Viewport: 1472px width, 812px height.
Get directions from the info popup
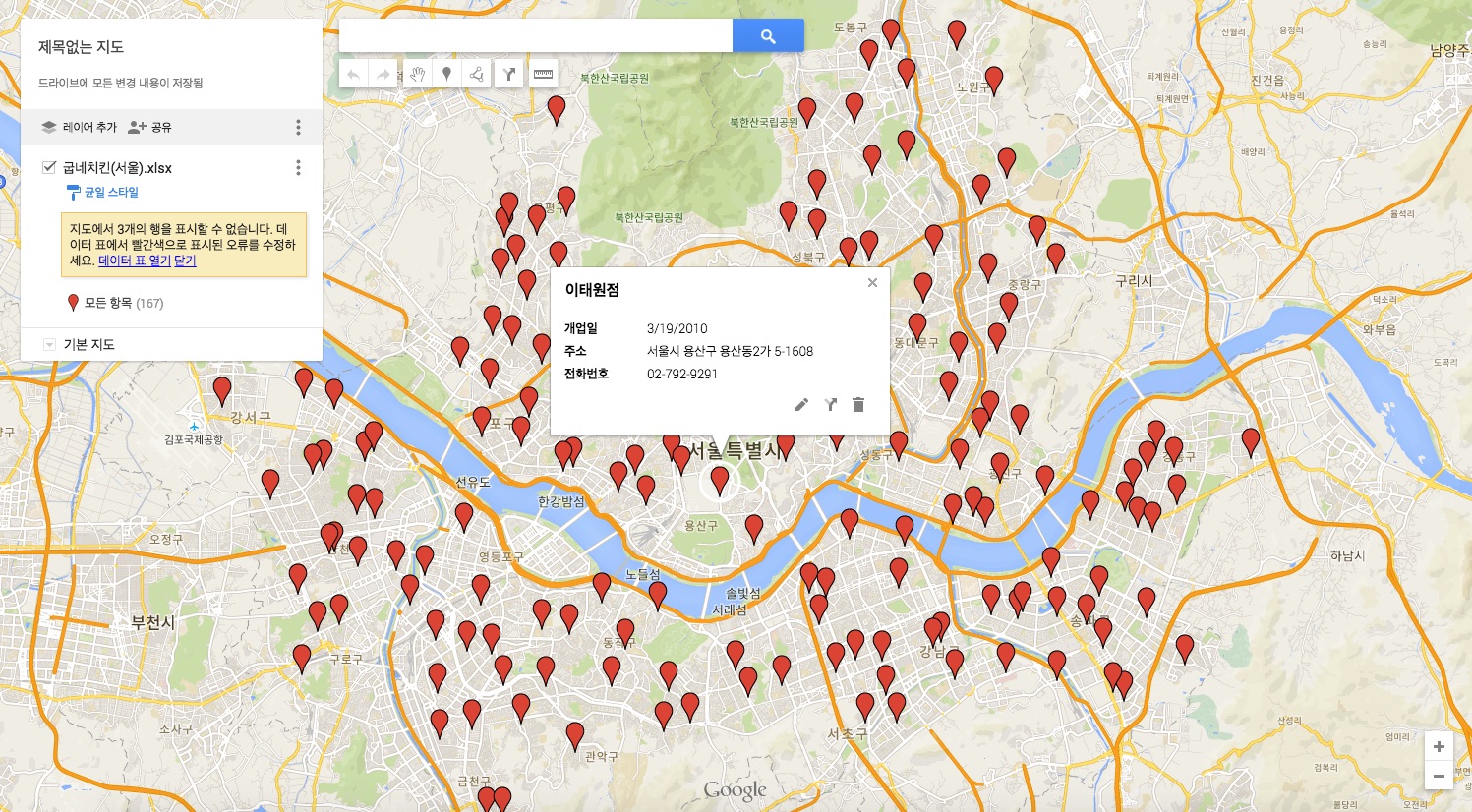click(x=831, y=404)
